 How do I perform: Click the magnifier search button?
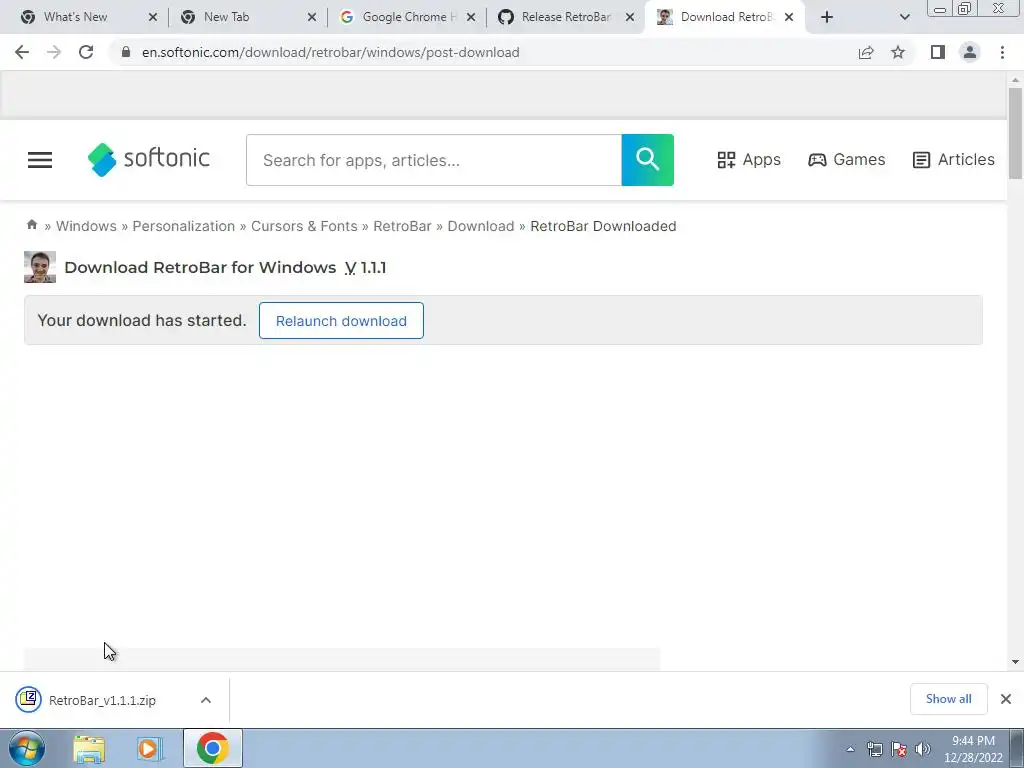pos(647,160)
